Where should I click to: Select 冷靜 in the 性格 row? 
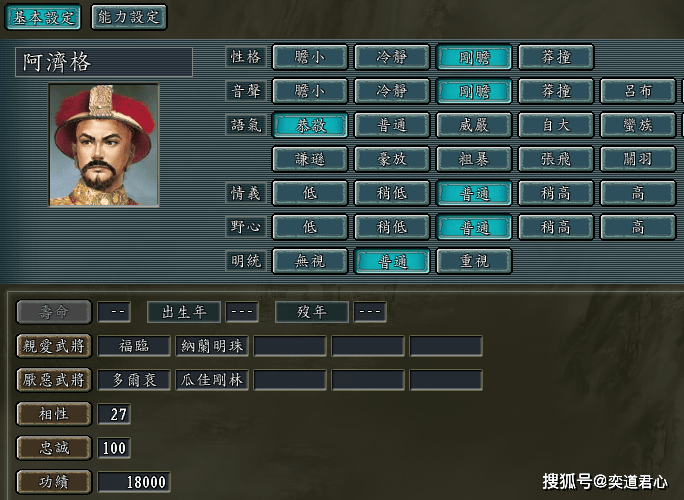click(392, 57)
